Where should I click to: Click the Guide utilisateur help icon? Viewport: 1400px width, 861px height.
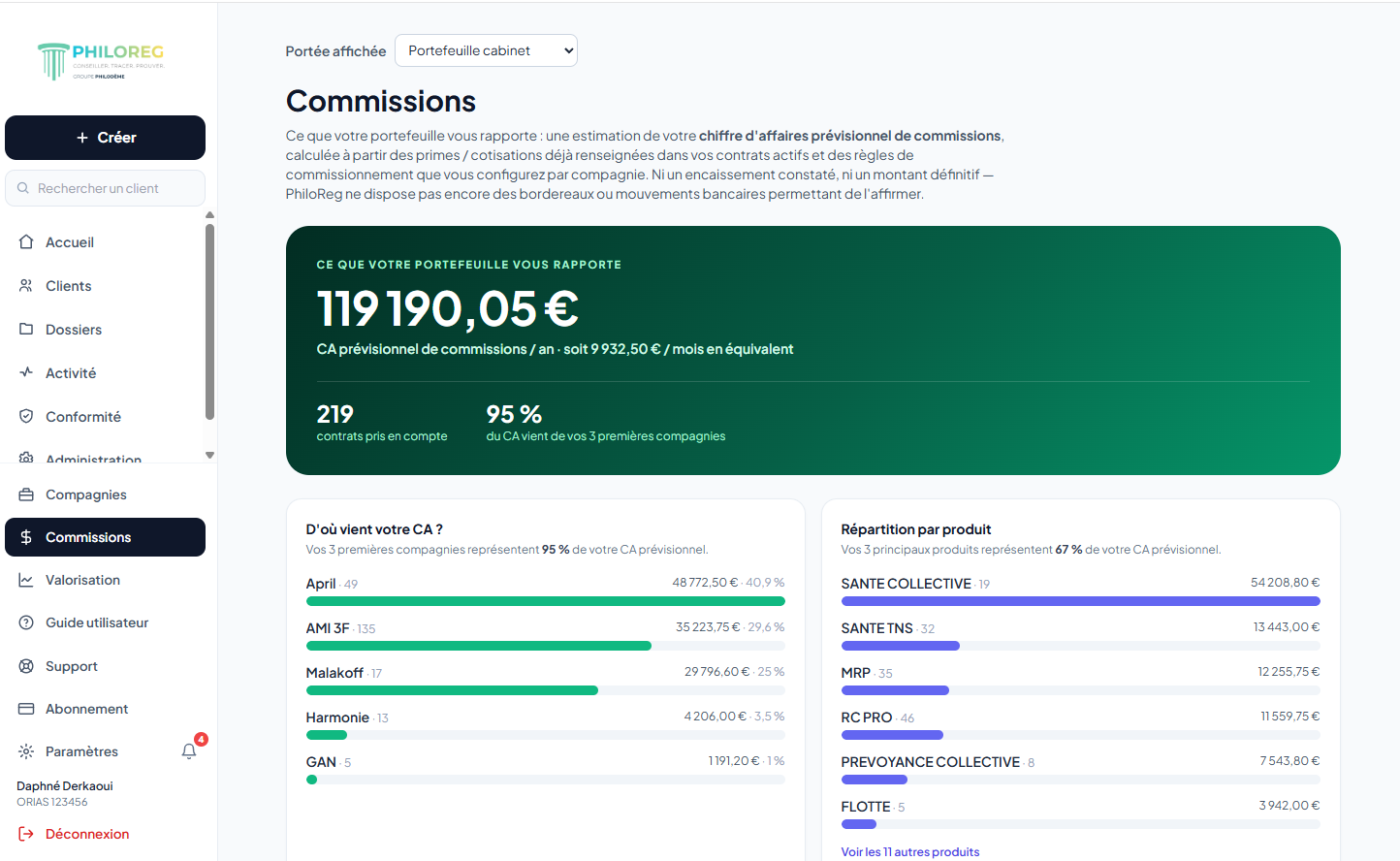pyautogui.click(x=26, y=622)
